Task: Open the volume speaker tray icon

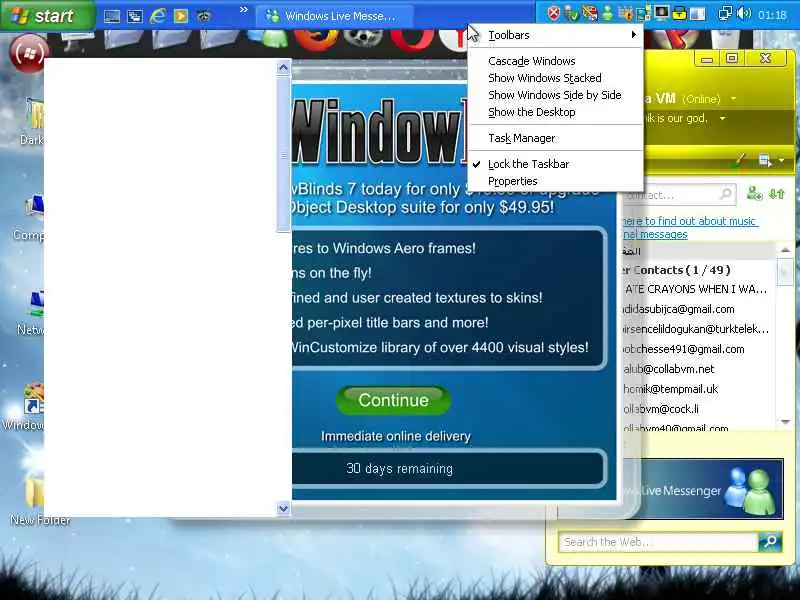Action: [744, 13]
